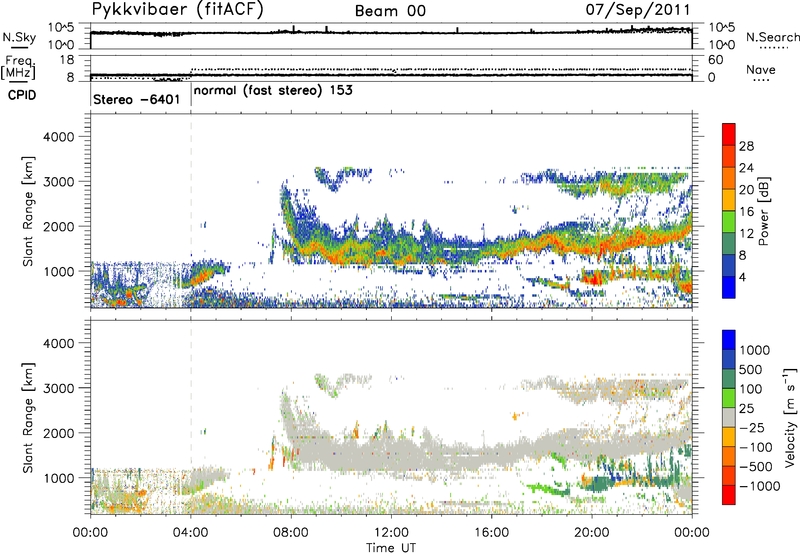This screenshot has width=800, height=554.
Task: Click the 'CPID' row label
Action: click(21, 95)
